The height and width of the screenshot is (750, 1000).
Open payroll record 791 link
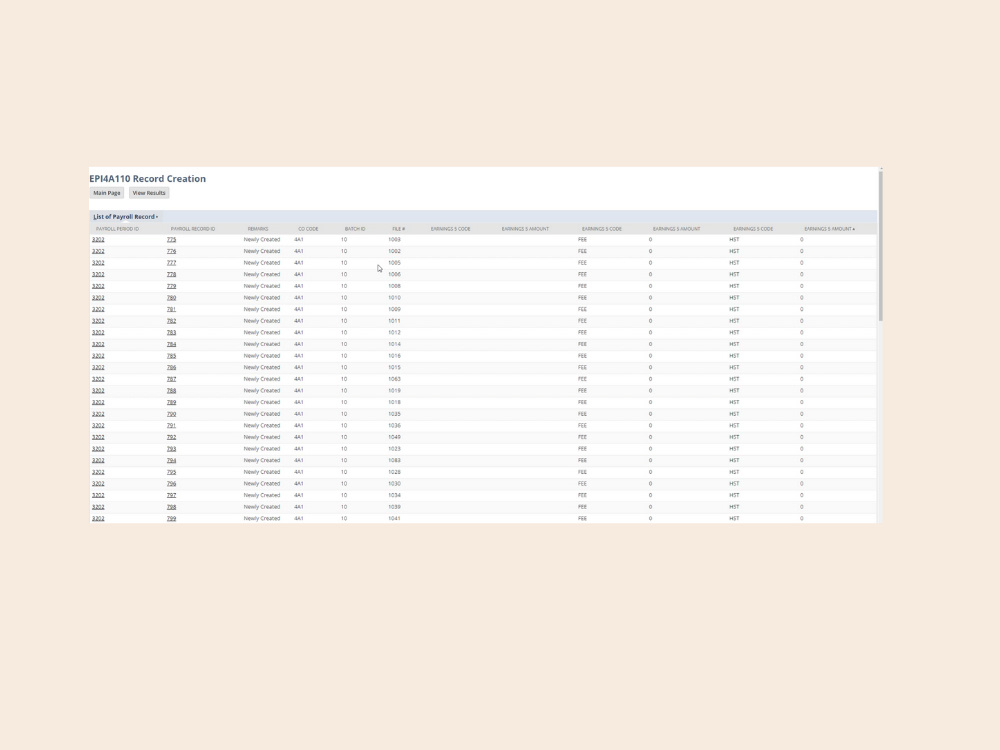(172, 425)
